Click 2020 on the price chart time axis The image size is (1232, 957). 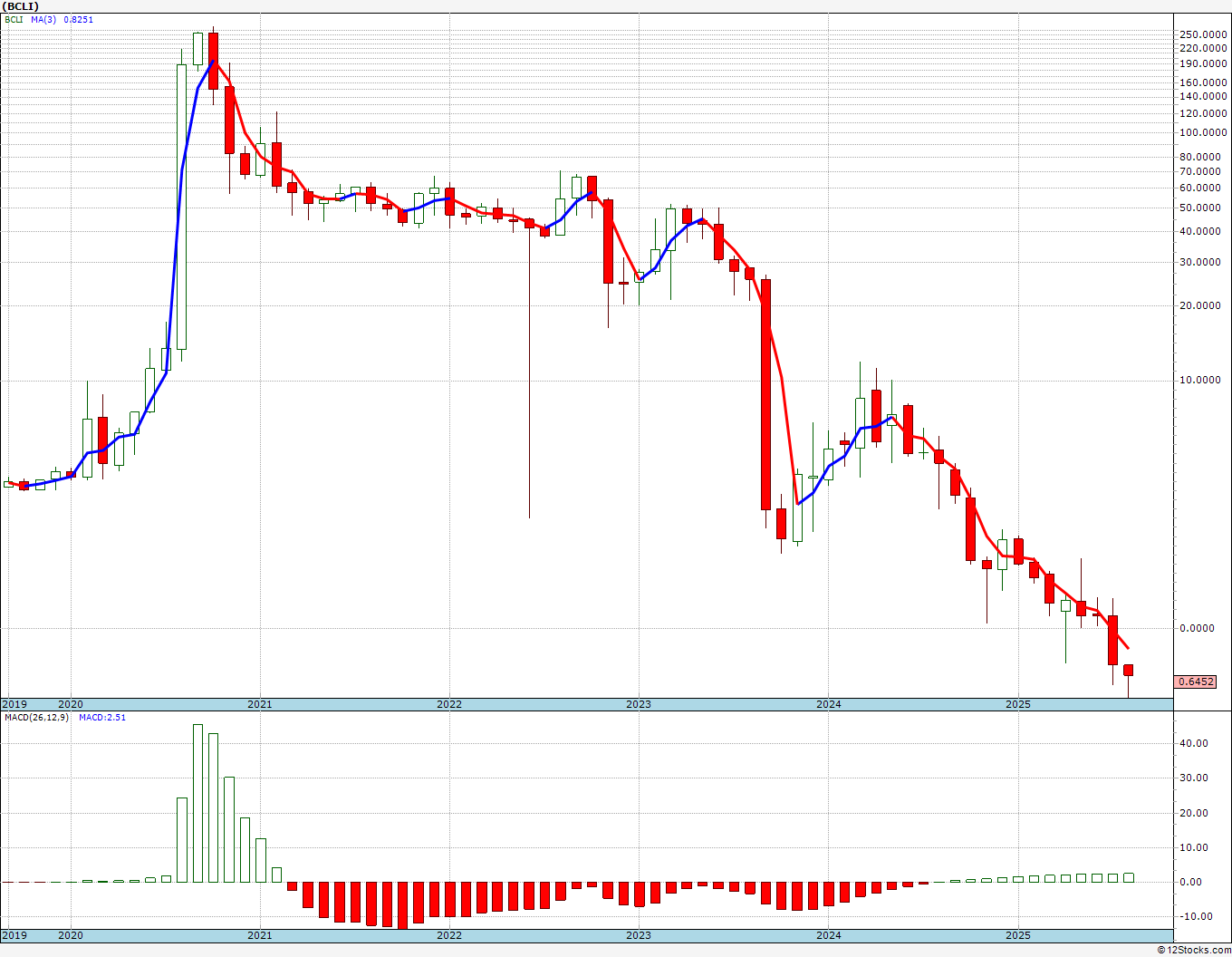pyautogui.click(x=71, y=704)
